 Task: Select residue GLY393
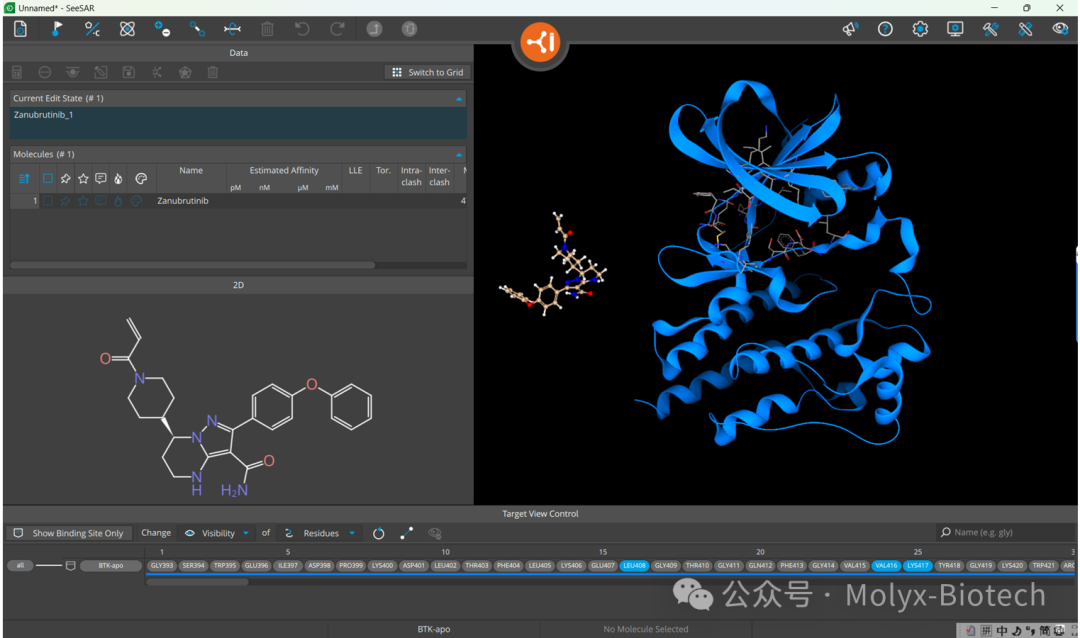(162, 566)
